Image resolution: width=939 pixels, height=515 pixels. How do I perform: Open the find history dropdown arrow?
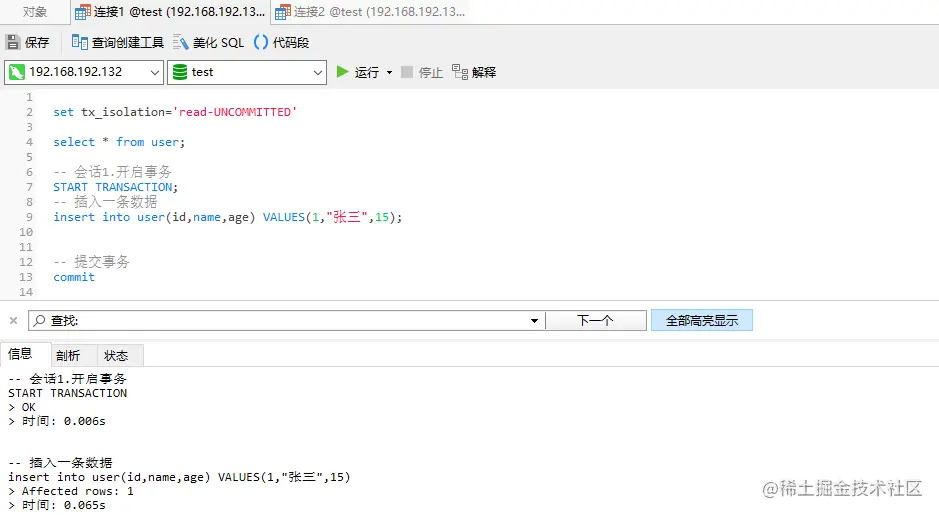tap(534, 321)
